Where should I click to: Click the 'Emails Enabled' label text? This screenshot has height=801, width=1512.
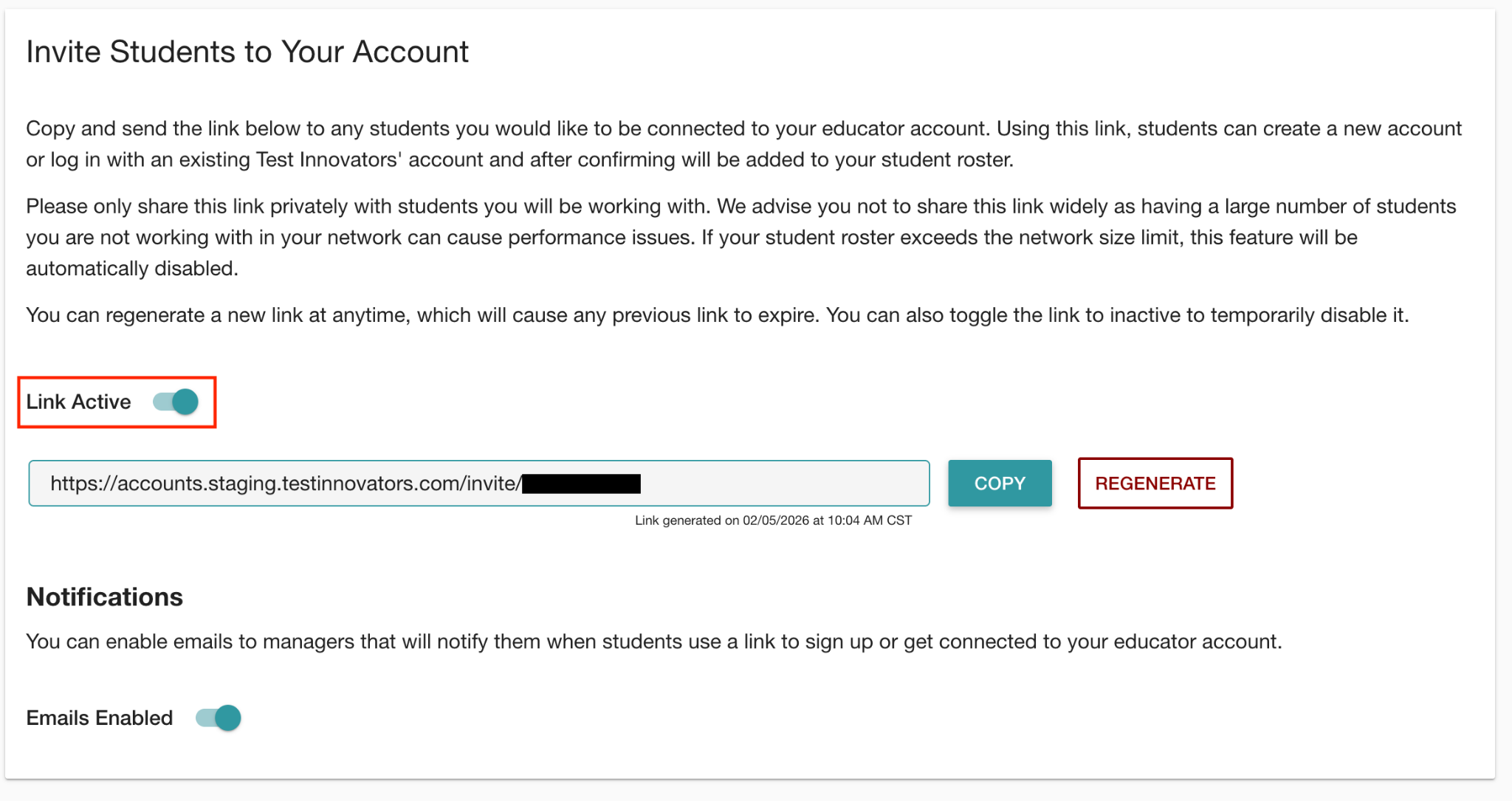point(100,718)
